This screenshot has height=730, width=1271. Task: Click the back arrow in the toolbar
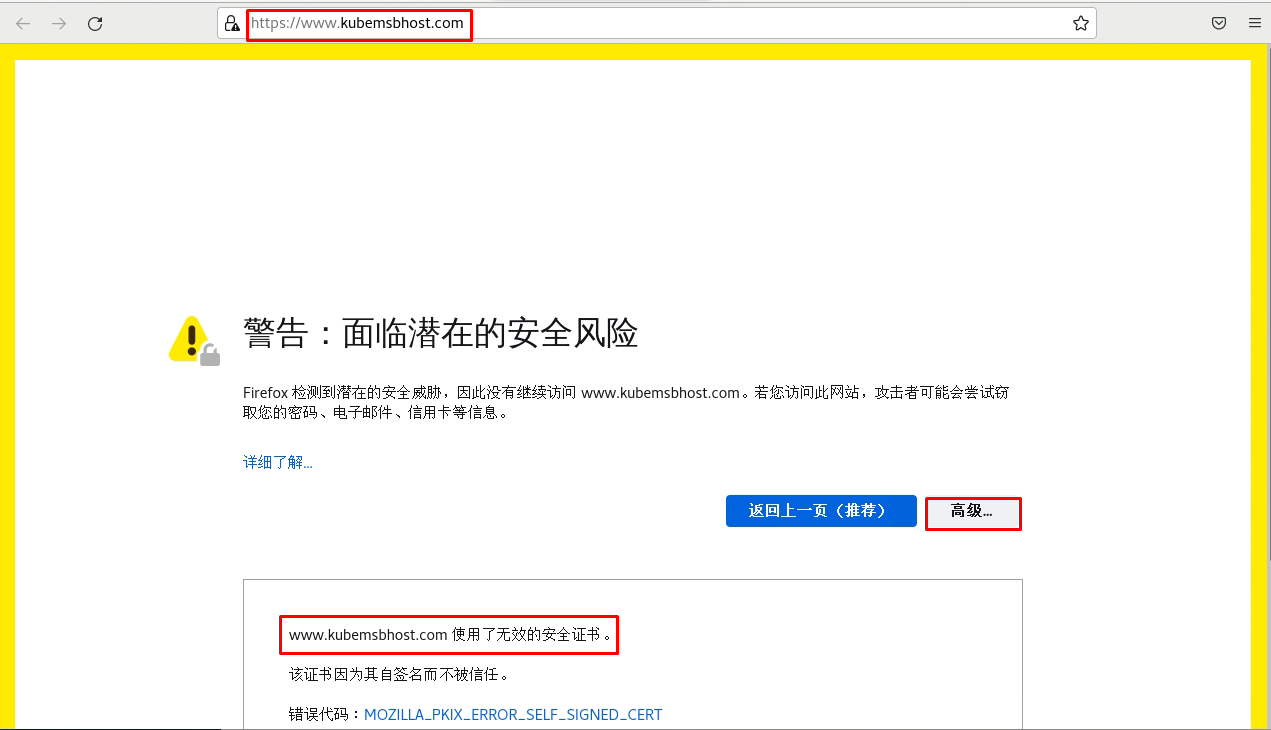(23, 23)
